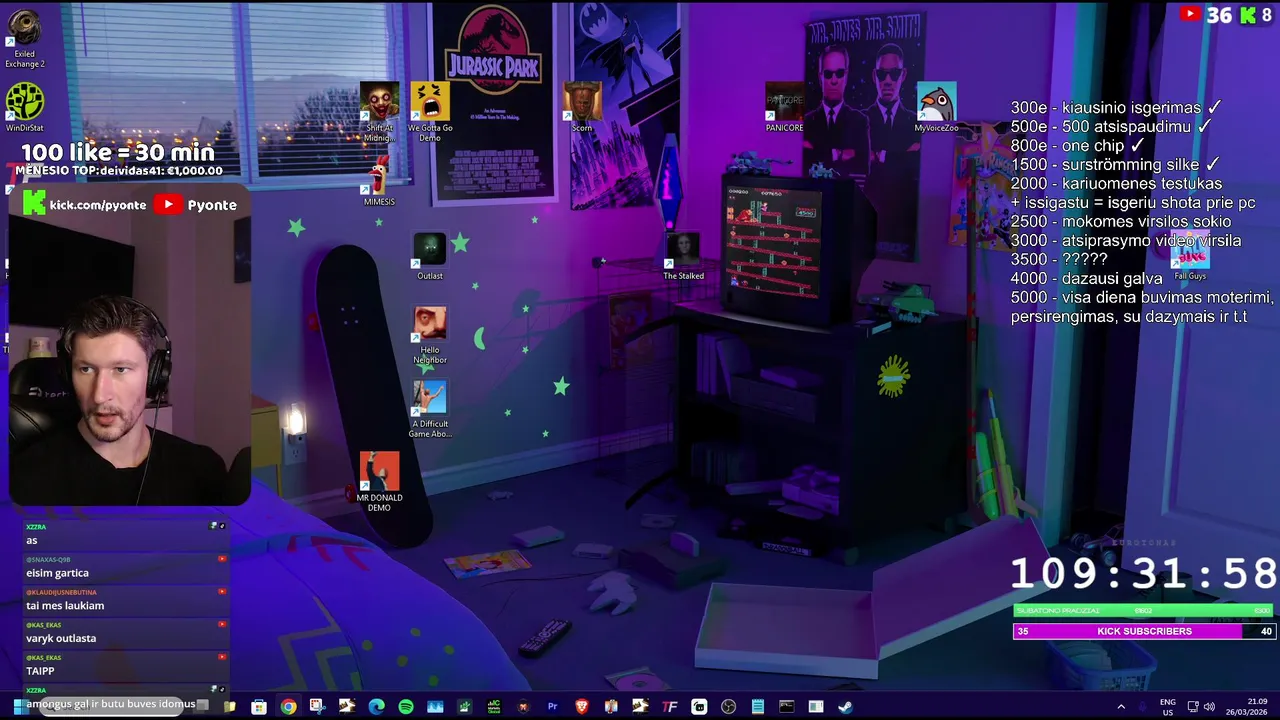Open Adobe Premiere Pro in taskbar
The width and height of the screenshot is (1280, 720).
(x=552, y=707)
